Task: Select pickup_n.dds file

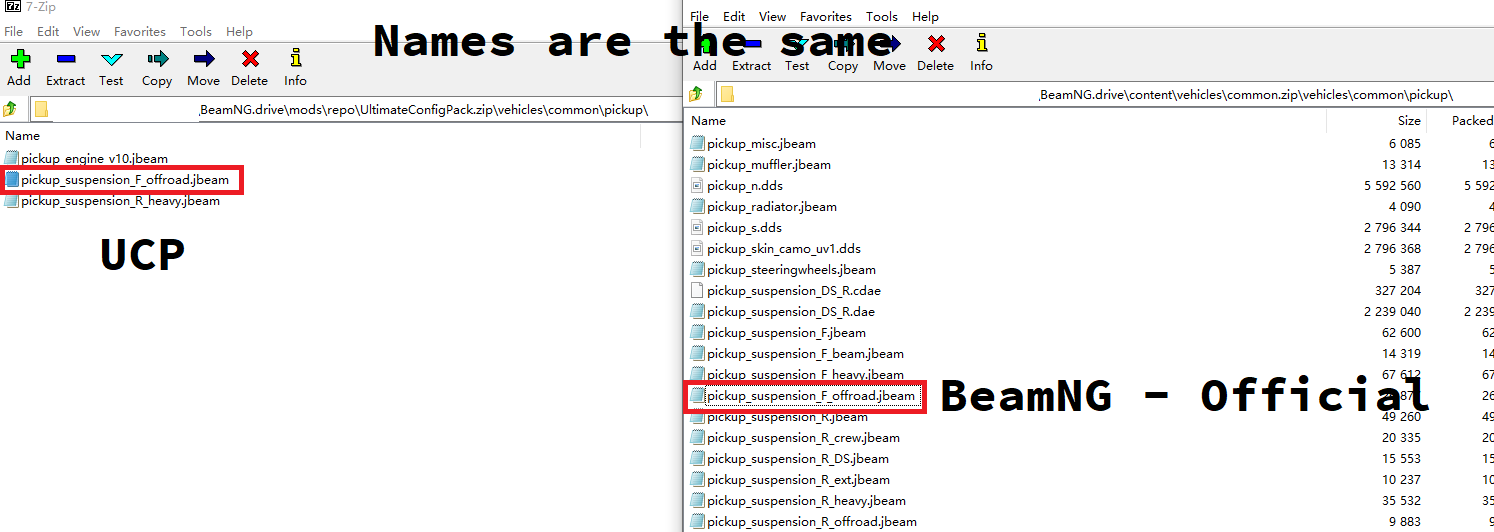Action: (x=745, y=186)
